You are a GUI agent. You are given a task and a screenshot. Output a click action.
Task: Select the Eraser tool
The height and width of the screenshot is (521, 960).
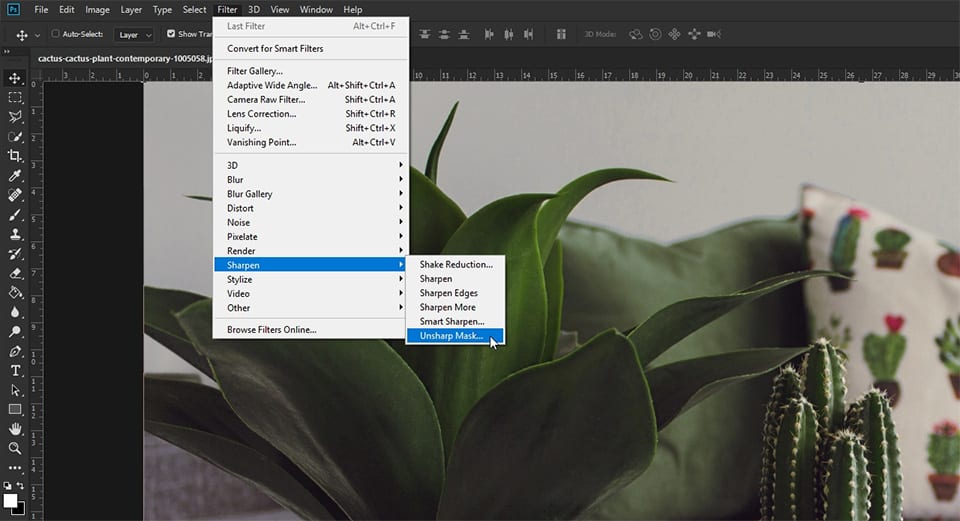point(15,273)
